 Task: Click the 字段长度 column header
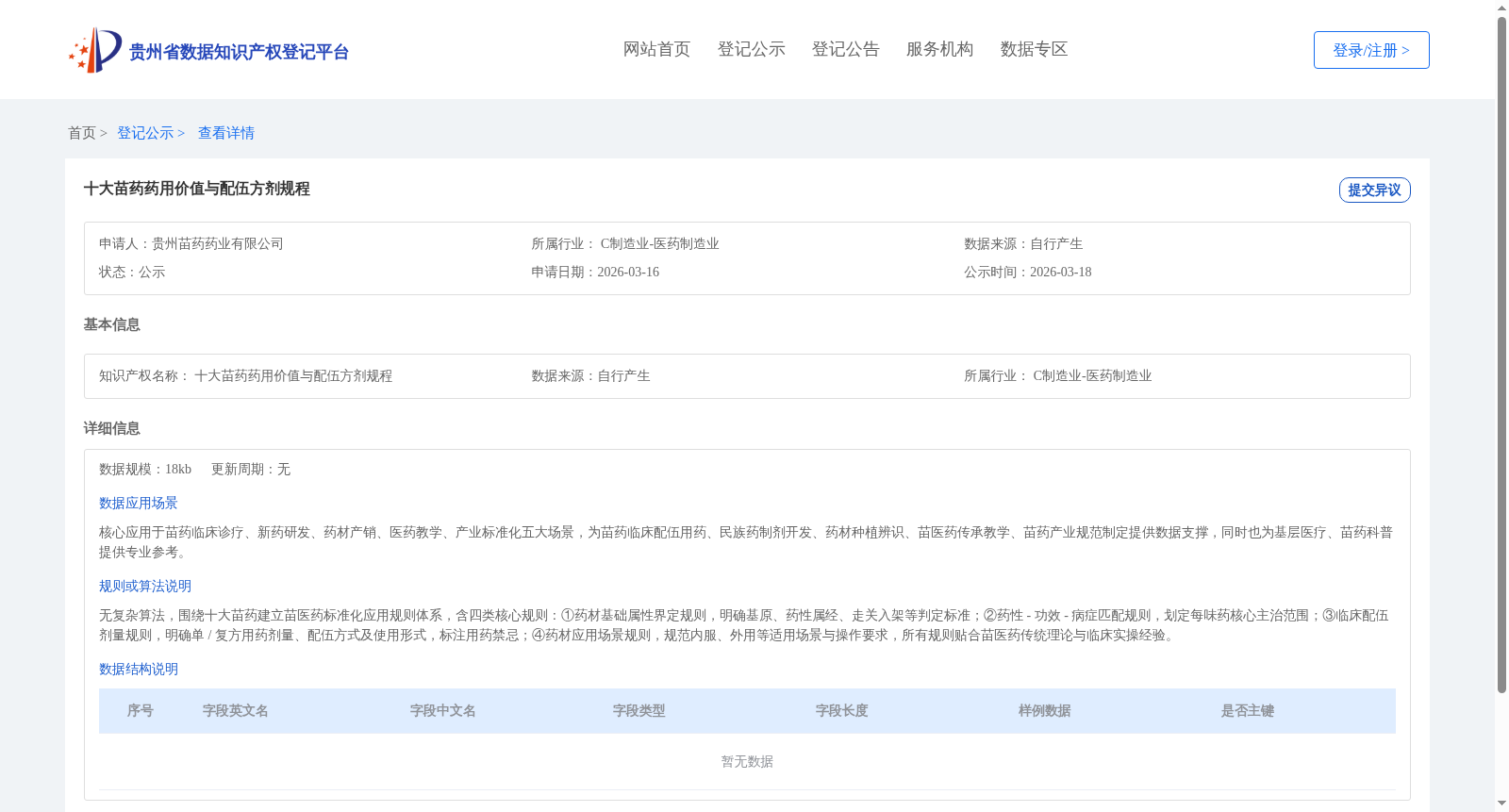click(x=842, y=711)
